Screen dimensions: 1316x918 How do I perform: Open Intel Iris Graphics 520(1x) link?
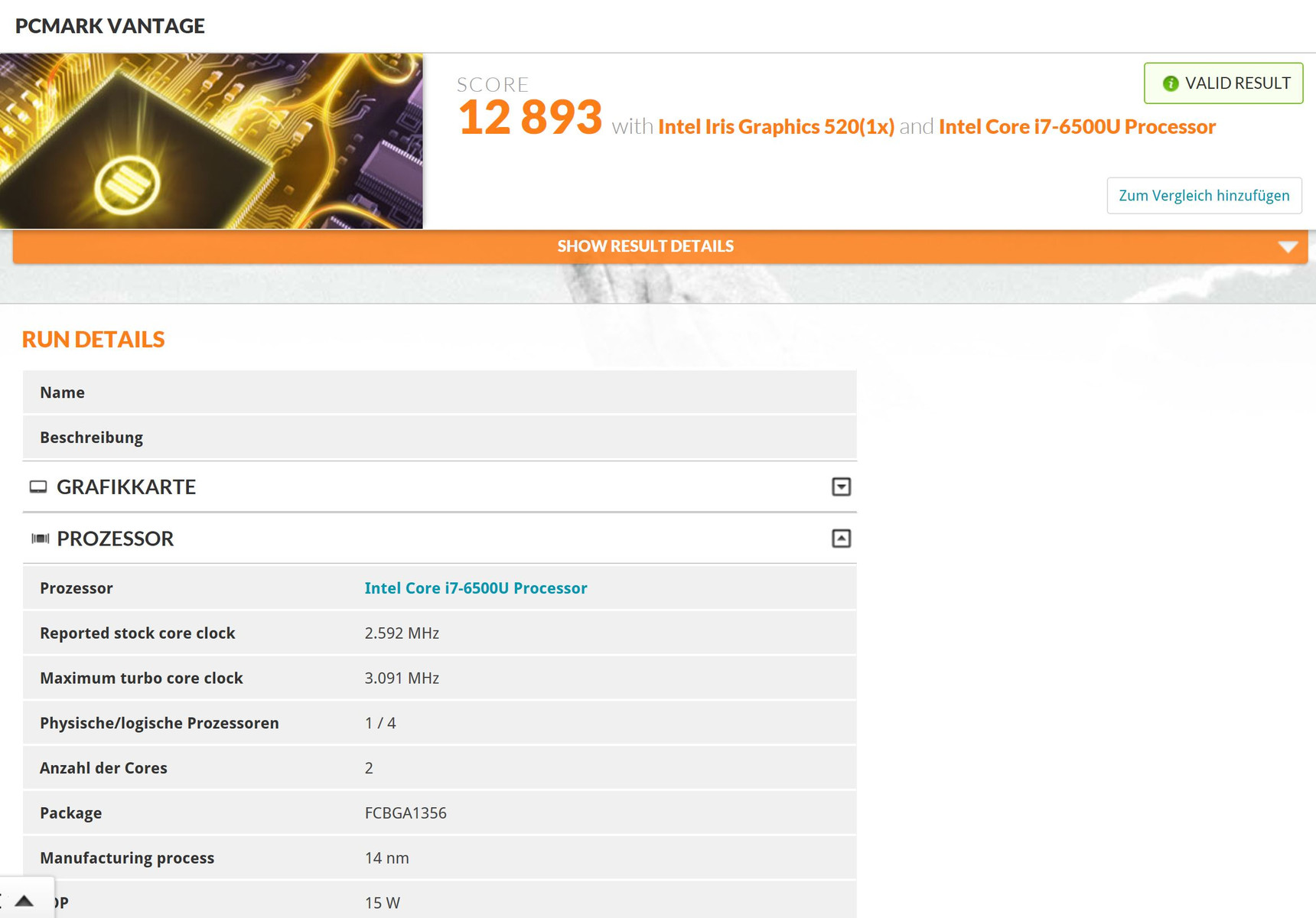click(x=776, y=126)
